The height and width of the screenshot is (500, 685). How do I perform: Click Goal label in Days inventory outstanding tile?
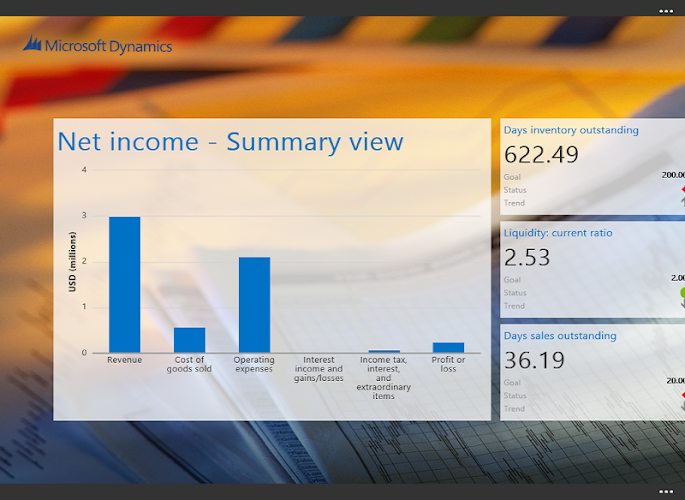(x=512, y=177)
